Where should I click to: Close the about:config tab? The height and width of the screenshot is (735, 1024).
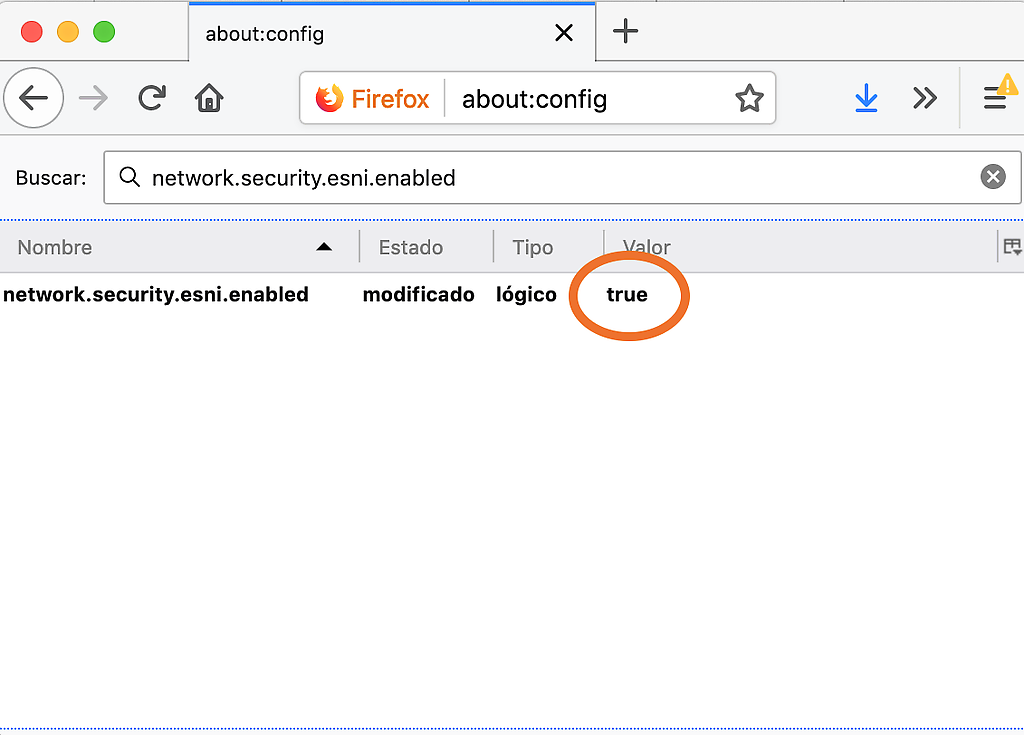point(564,33)
